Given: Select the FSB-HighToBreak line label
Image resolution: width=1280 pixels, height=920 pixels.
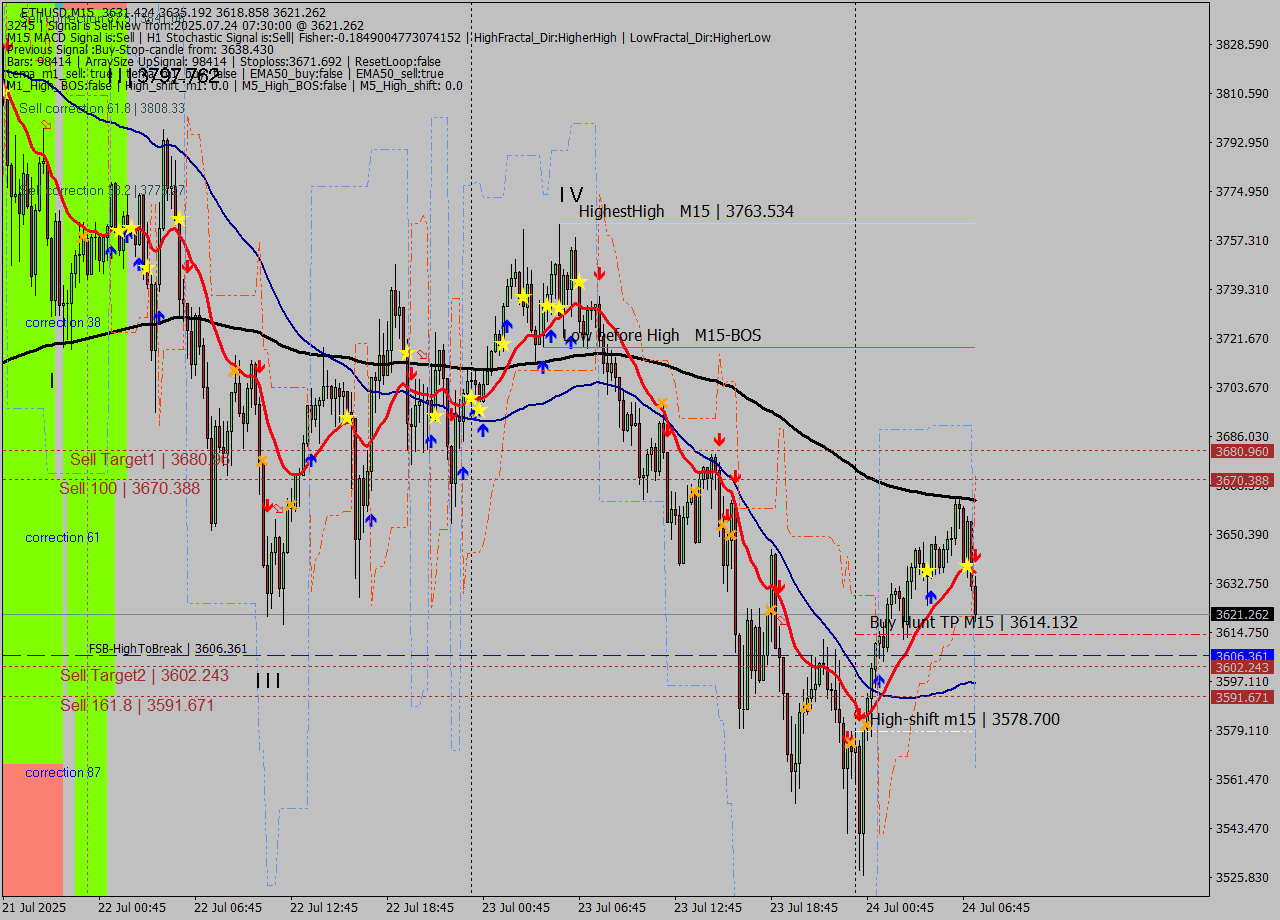Looking at the screenshot, I should pyautogui.click(x=167, y=649).
